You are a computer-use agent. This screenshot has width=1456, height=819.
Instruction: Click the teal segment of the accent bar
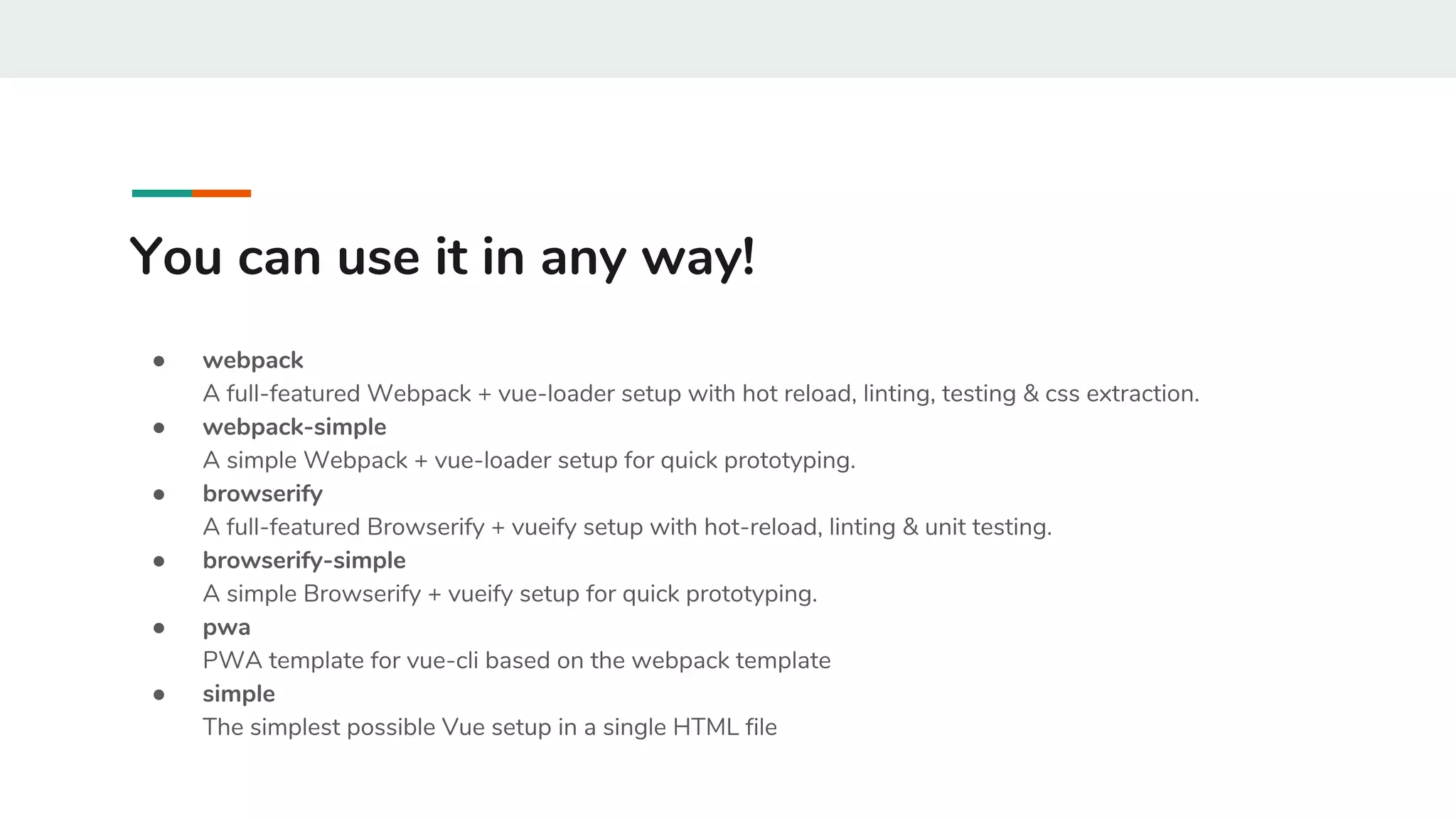162,193
